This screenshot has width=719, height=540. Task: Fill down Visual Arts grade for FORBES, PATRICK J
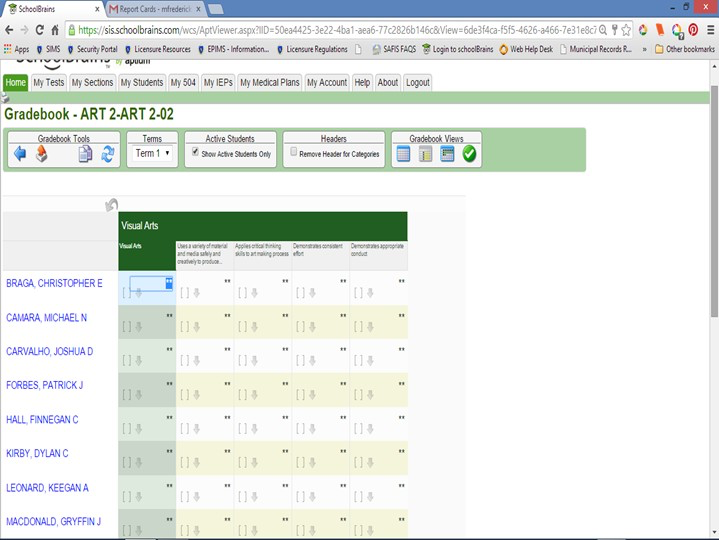(x=138, y=395)
